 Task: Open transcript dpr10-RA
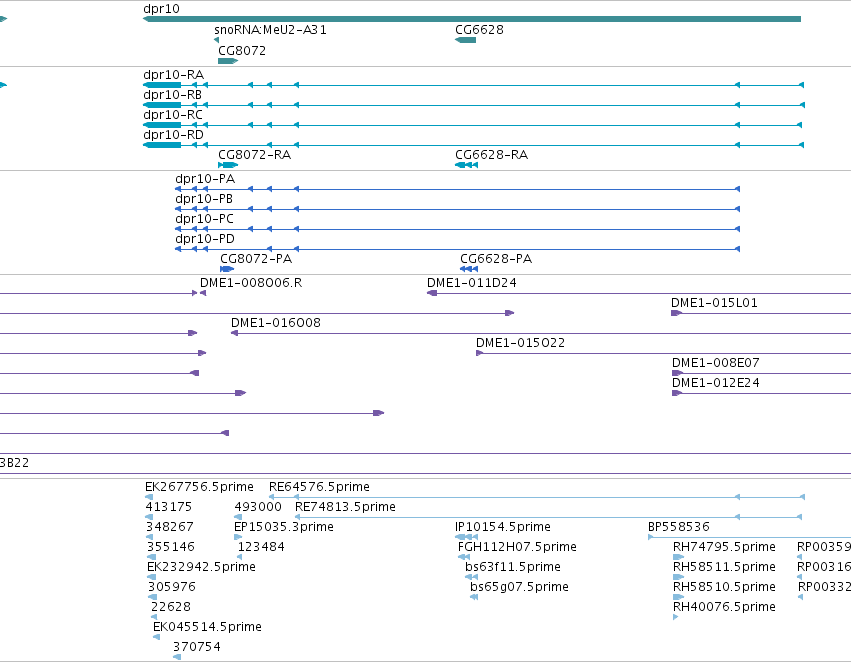473,85
